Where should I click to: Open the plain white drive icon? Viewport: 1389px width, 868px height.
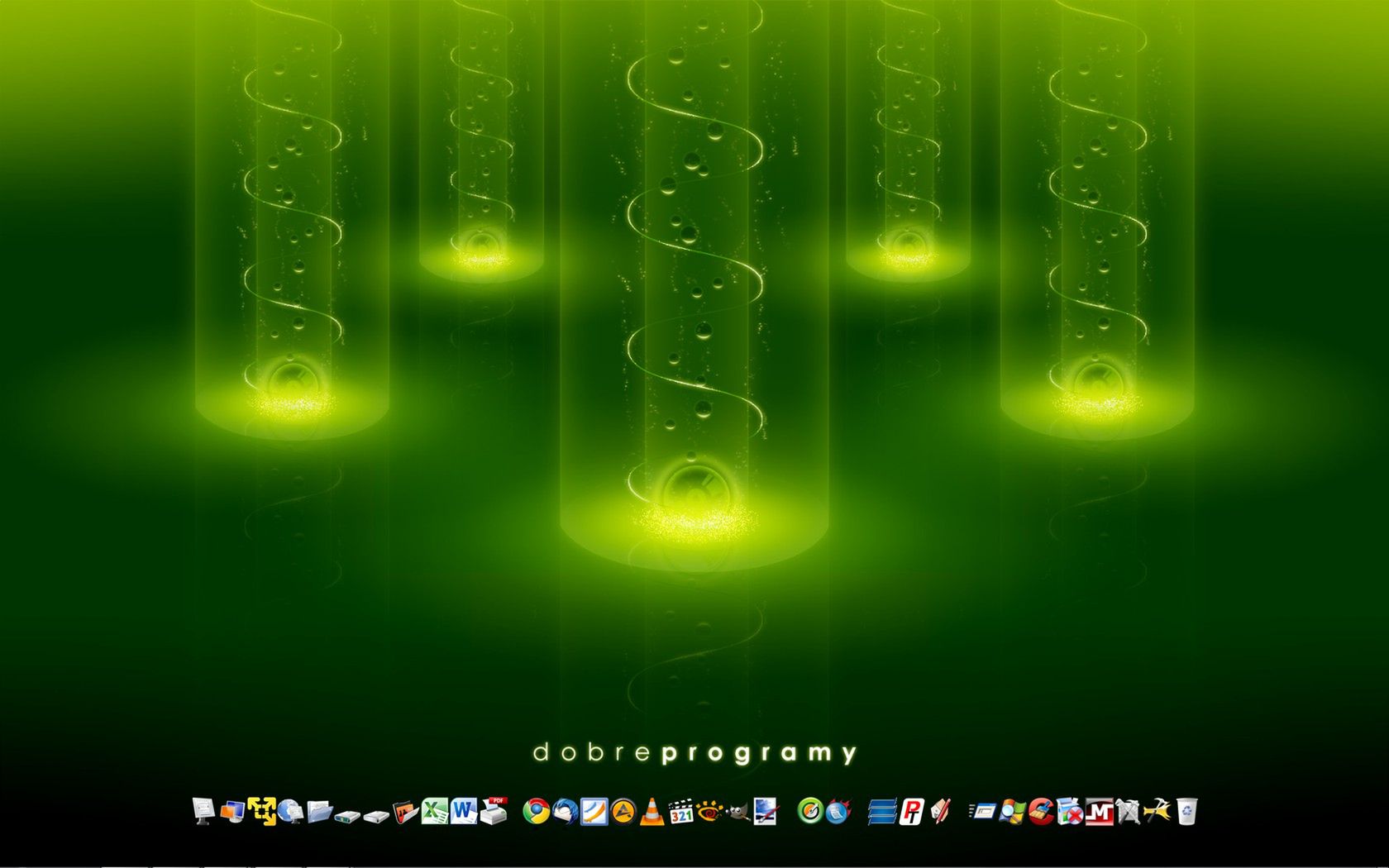click(x=376, y=817)
